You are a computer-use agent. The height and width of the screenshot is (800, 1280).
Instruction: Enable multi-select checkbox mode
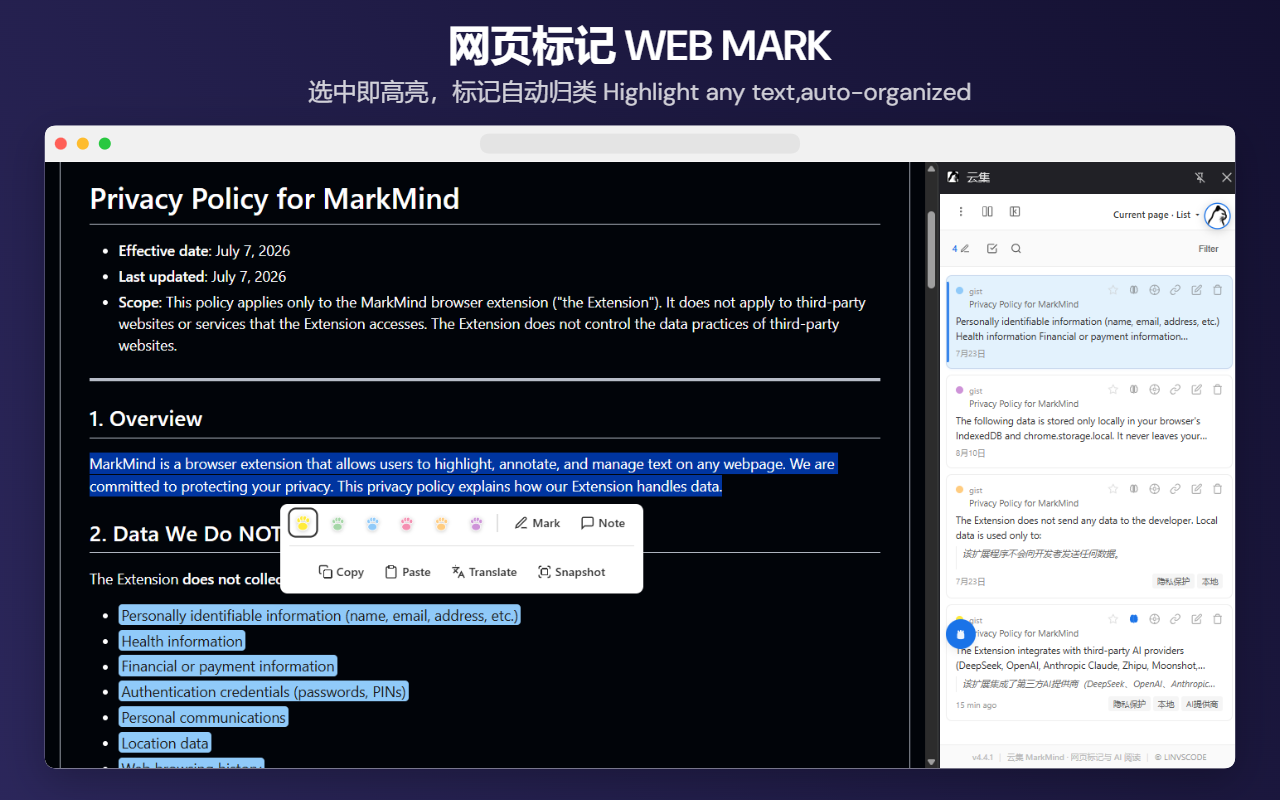tap(992, 249)
